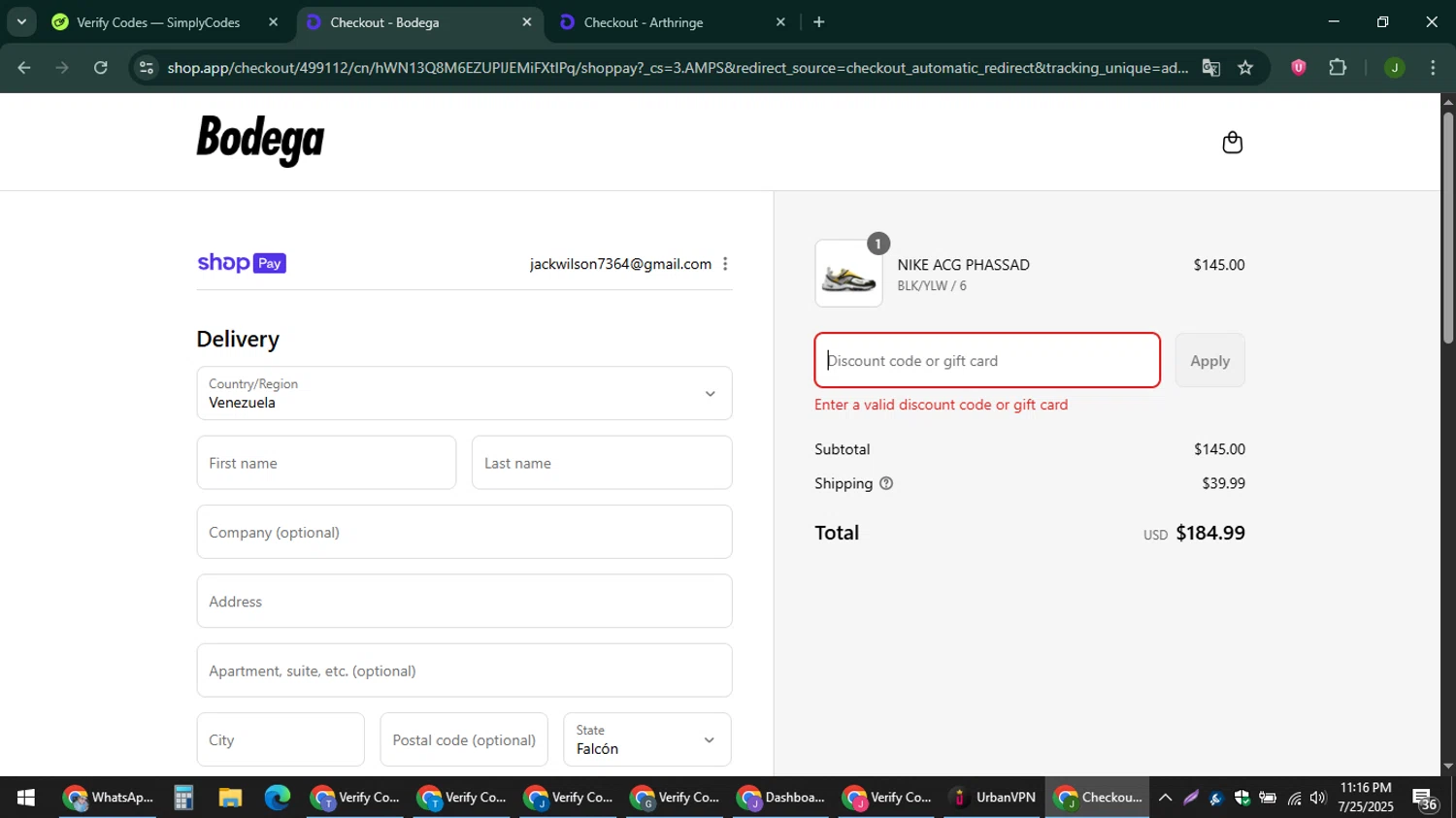Show hidden system tray icons
Viewport: 1456px width, 818px height.
[x=1166, y=798]
